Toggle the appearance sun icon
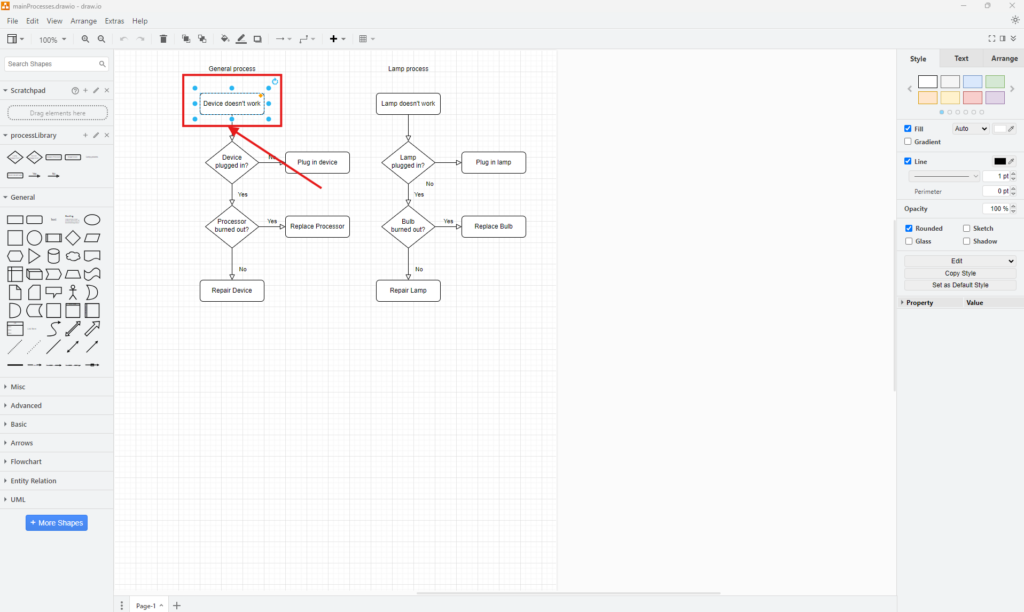 [x=1015, y=20]
